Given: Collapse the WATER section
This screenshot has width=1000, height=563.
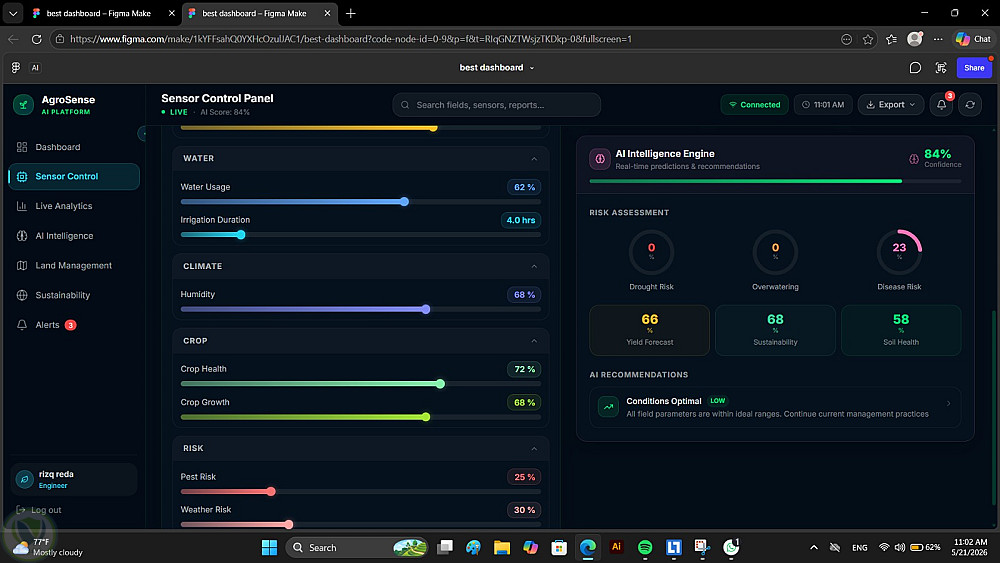Looking at the screenshot, I should pyautogui.click(x=534, y=159).
